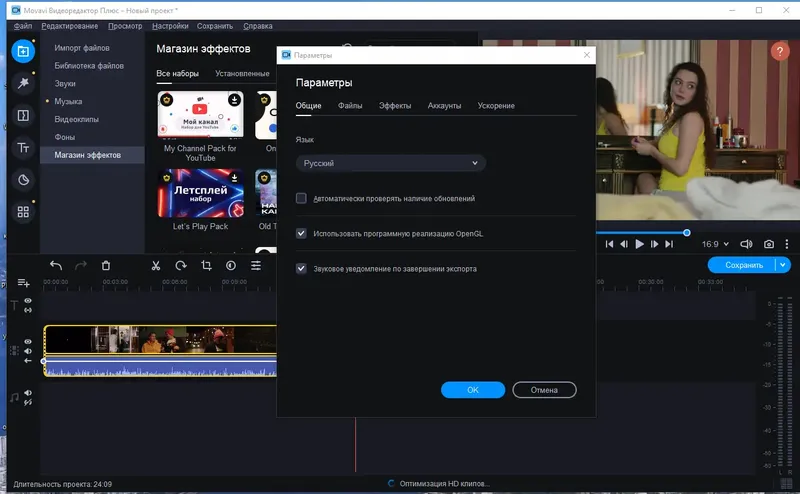
Task: Open the My Channel Pack thumbnail
Action: 201,115
